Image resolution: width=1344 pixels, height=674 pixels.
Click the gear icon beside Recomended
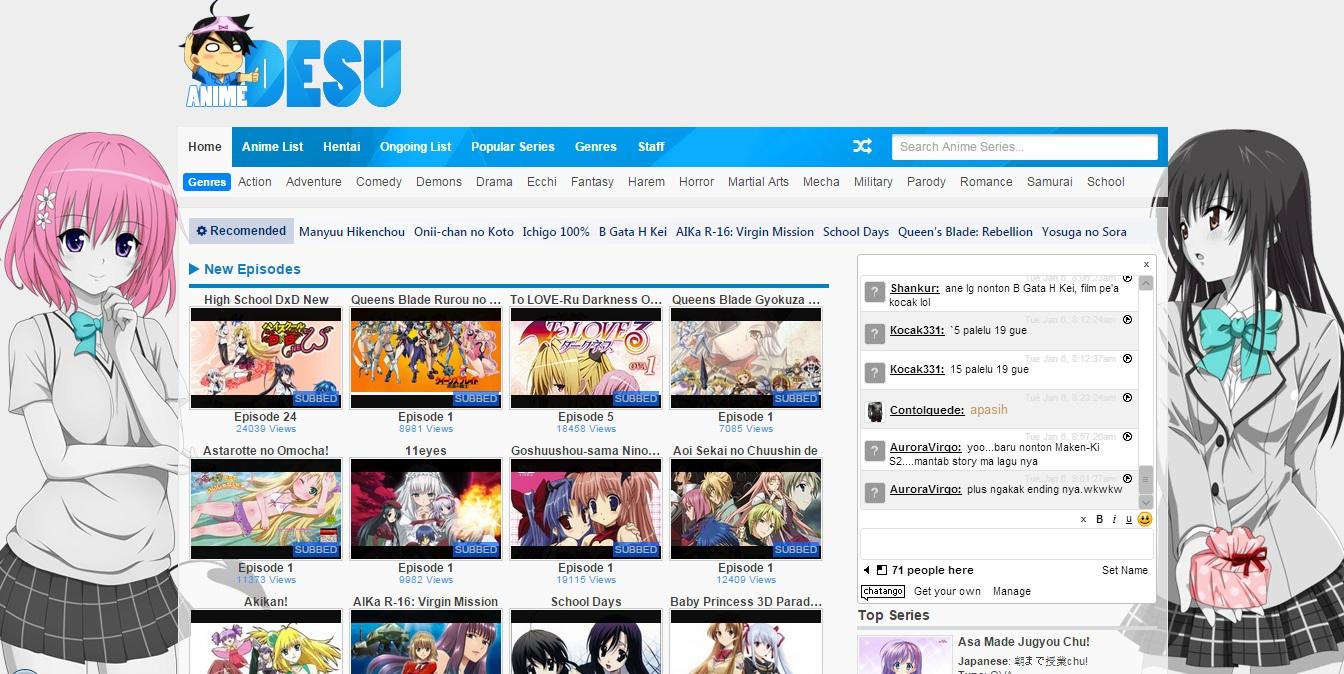202,231
